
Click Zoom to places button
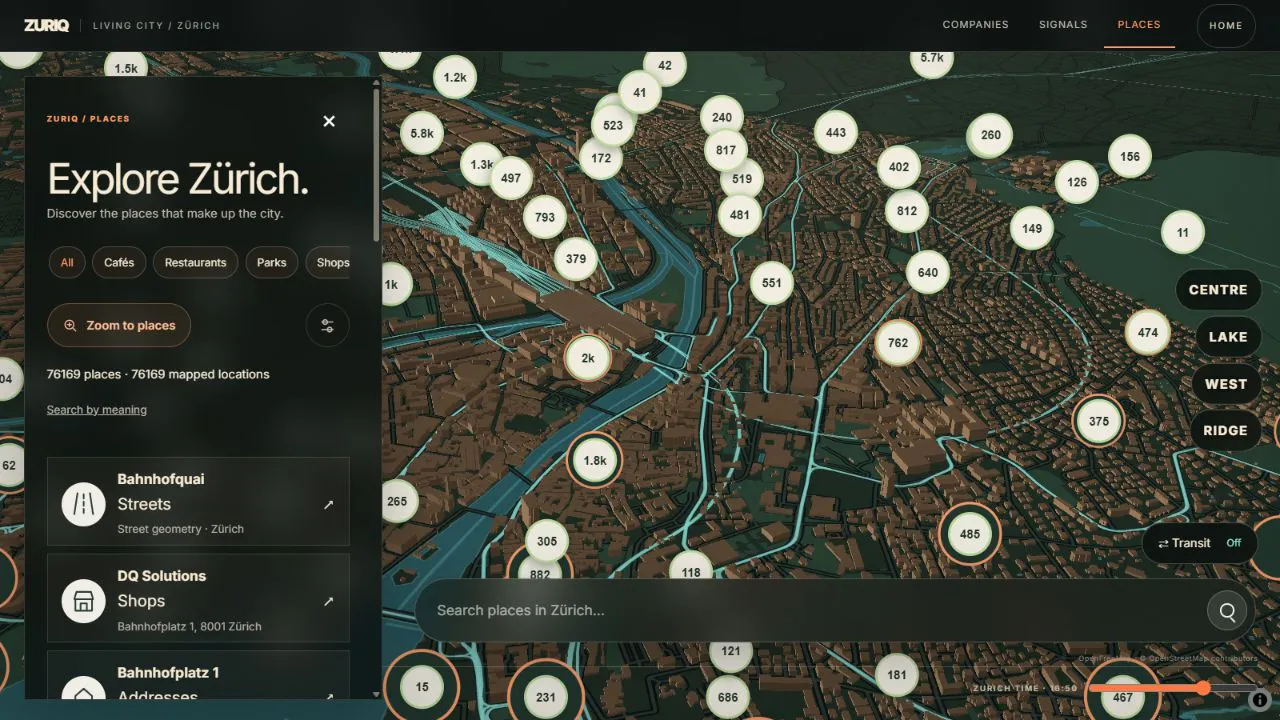coord(119,325)
